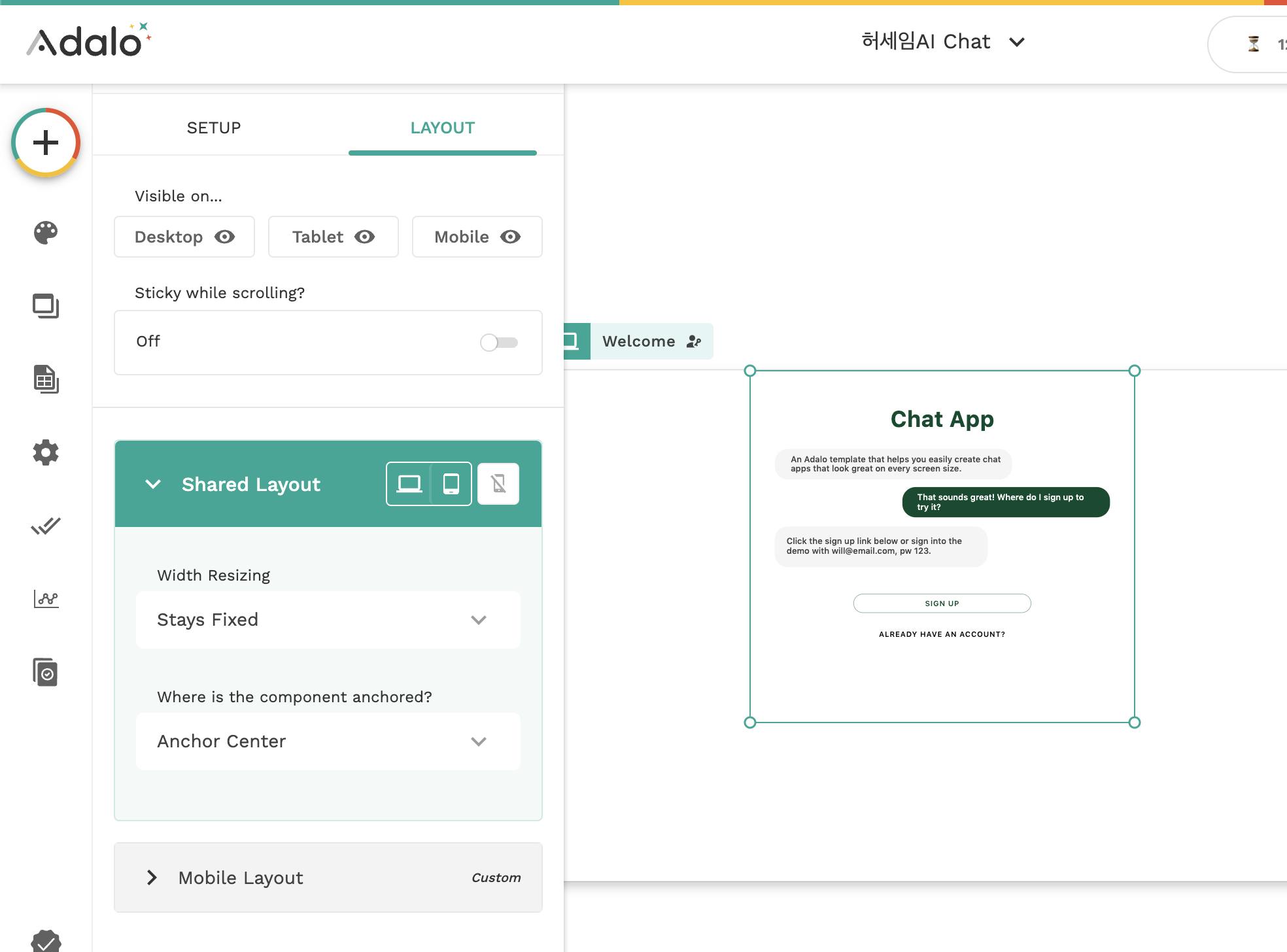1287x952 pixels.
Task: Toggle Desktop visibility eye
Action: (x=224, y=237)
